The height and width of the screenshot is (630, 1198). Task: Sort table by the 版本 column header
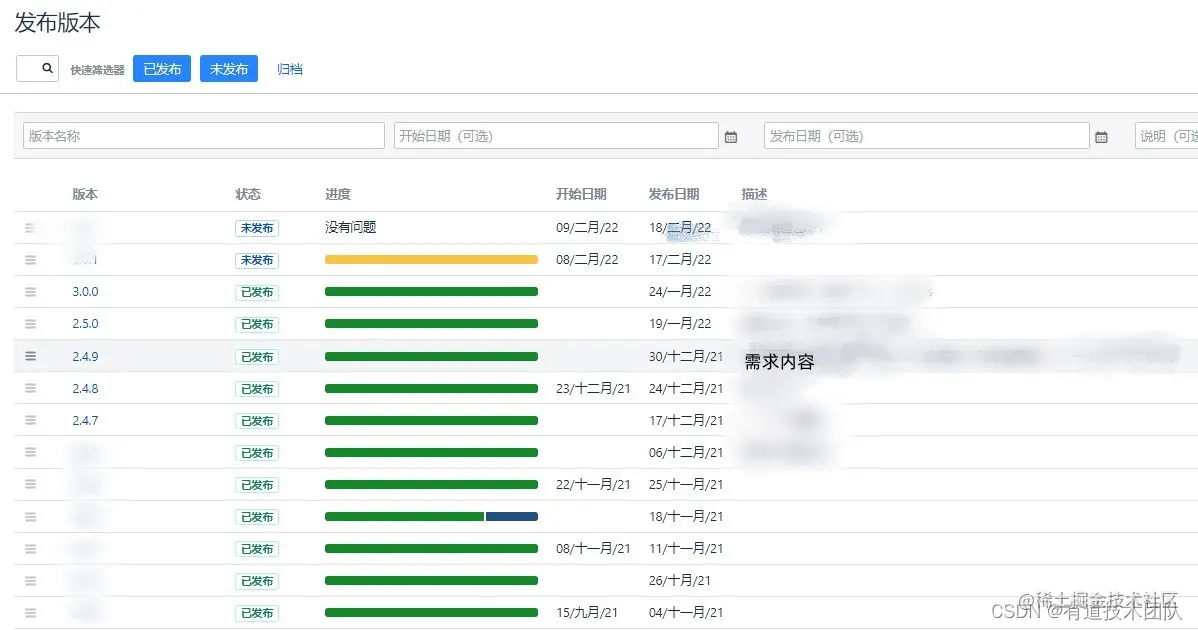(x=85, y=194)
